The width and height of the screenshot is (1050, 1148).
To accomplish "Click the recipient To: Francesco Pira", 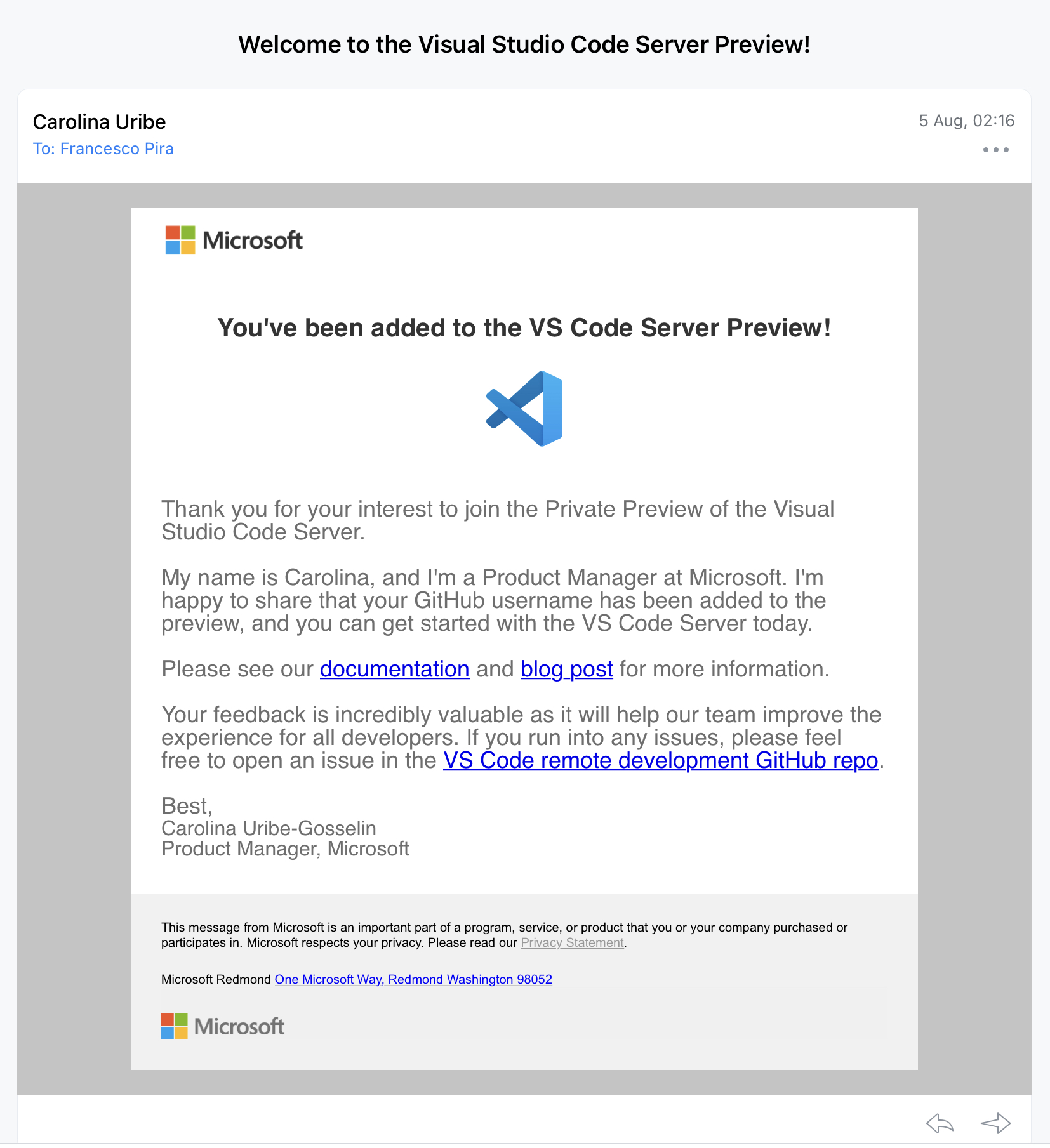I will (x=103, y=148).
